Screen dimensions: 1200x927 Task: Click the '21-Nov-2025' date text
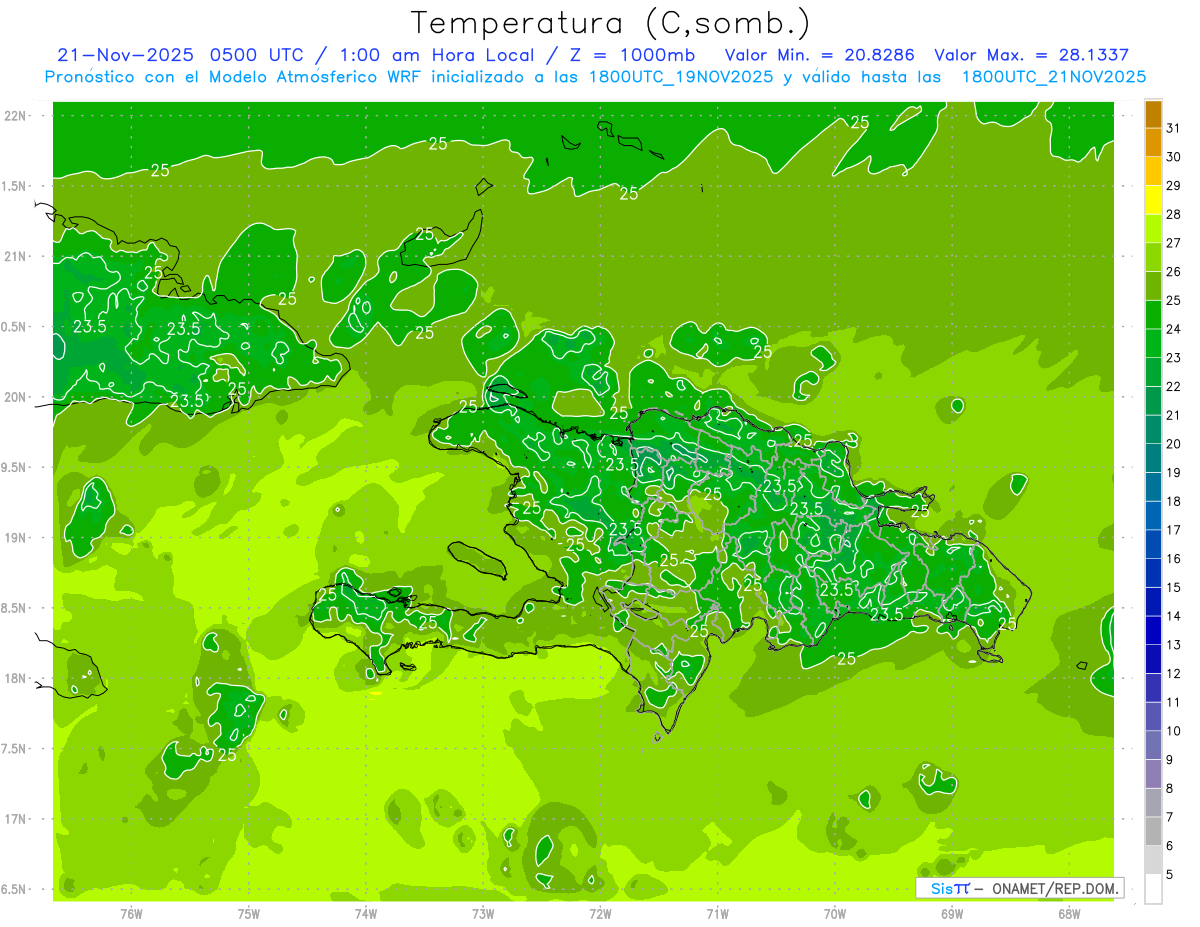126,55
